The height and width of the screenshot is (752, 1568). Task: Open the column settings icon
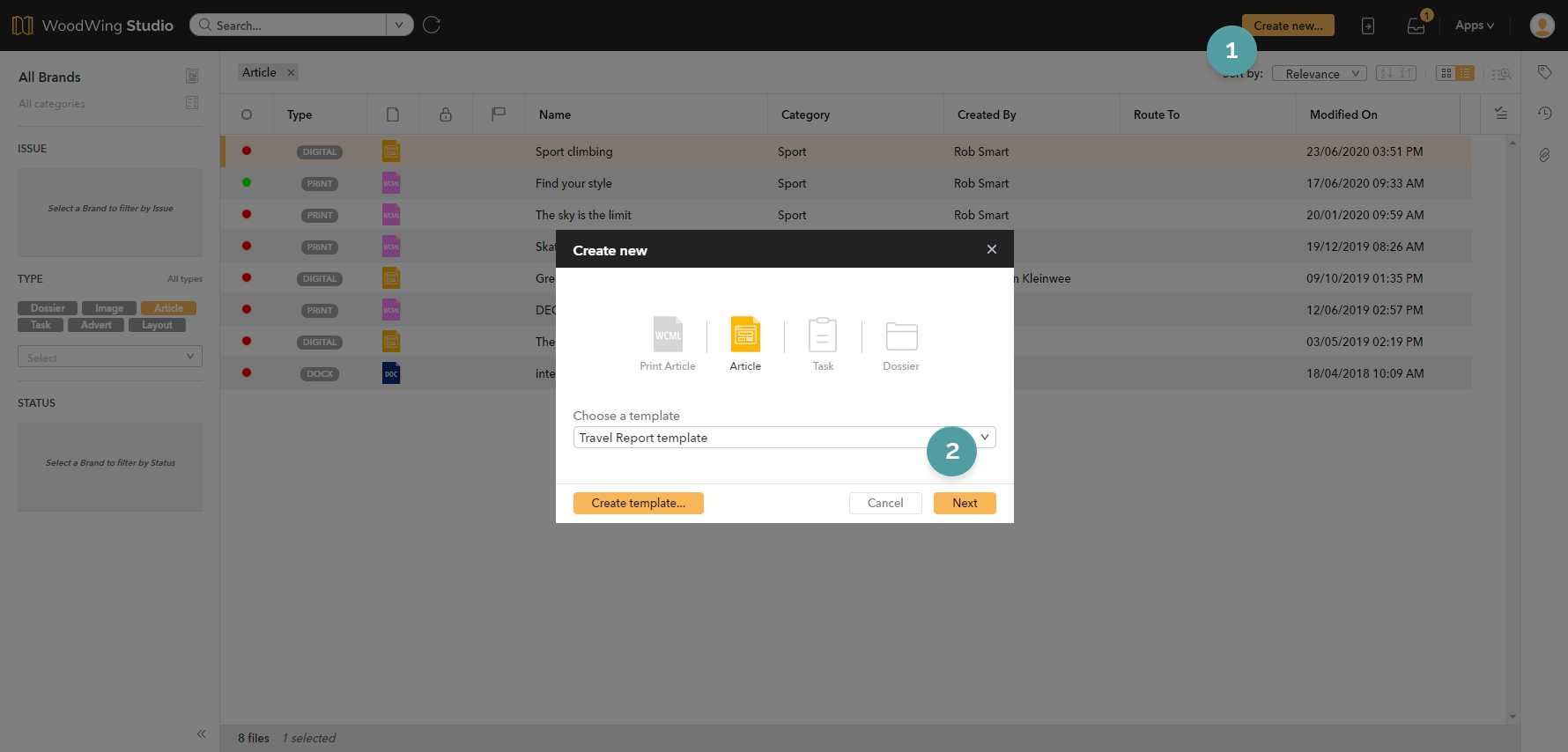coord(1501,114)
